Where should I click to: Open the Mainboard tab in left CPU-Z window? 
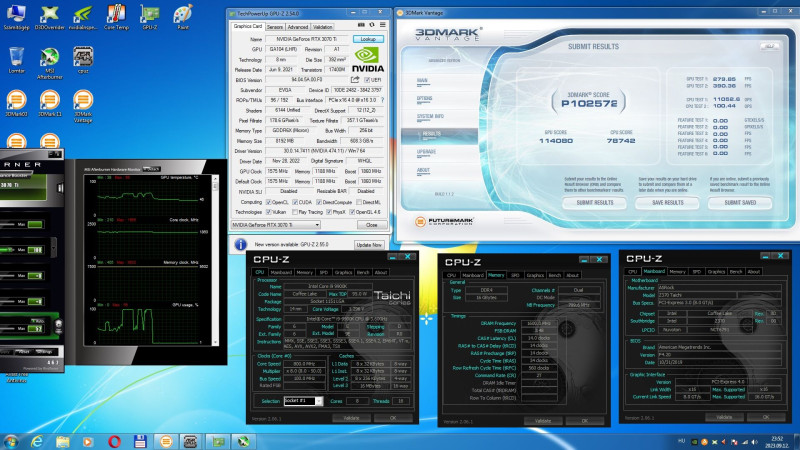[281, 272]
